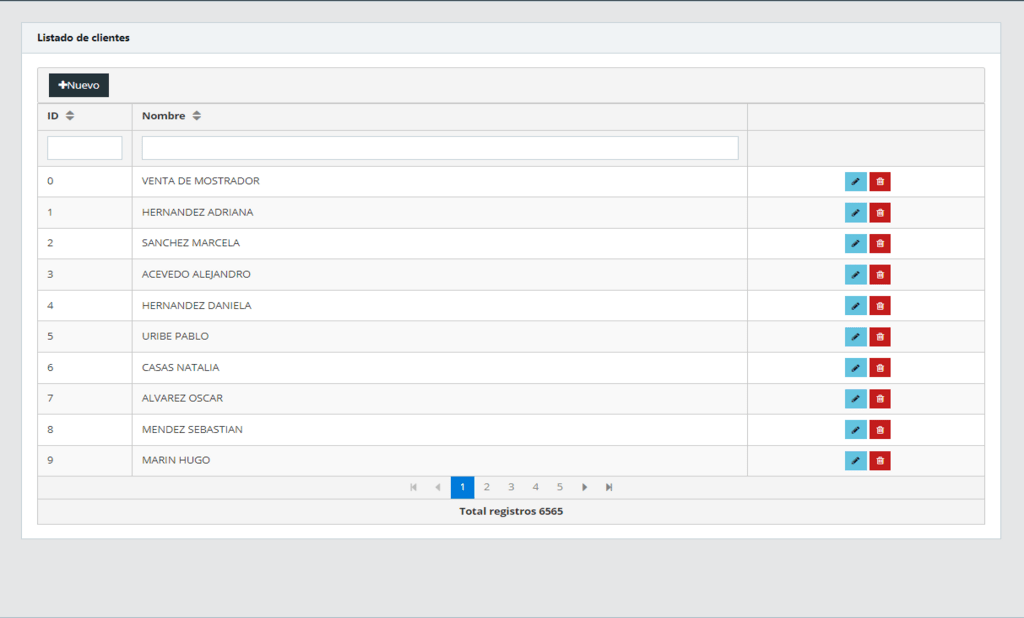Open page 5 of the client list
Image resolution: width=1024 pixels, height=618 pixels.
point(560,487)
